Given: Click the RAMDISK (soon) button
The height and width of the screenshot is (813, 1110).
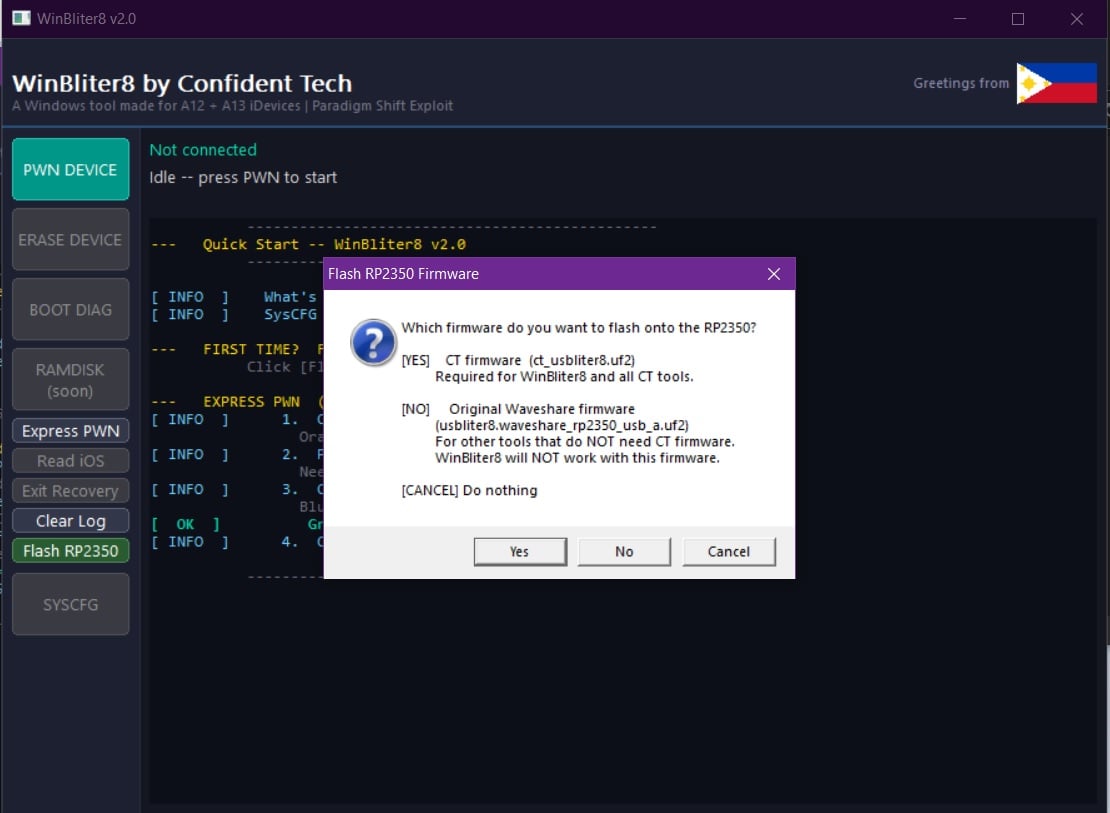Looking at the screenshot, I should (x=70, y=380).
